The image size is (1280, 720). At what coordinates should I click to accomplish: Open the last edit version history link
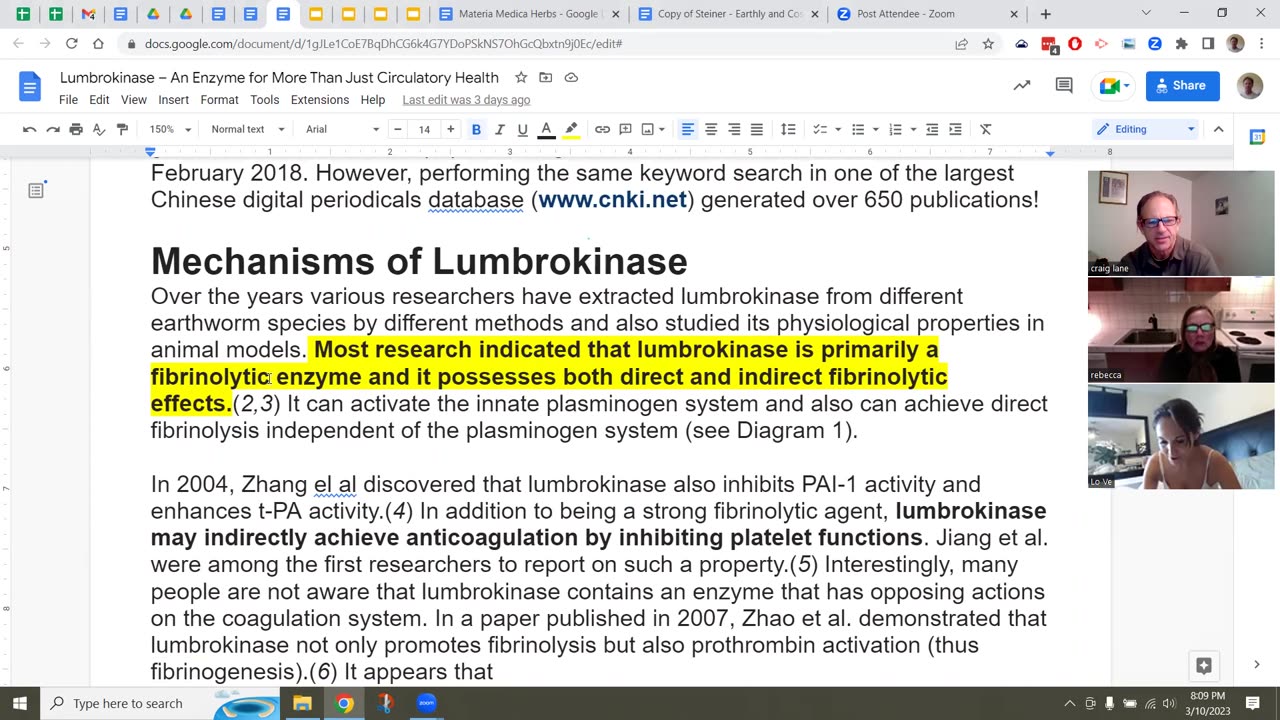(466, 100)
